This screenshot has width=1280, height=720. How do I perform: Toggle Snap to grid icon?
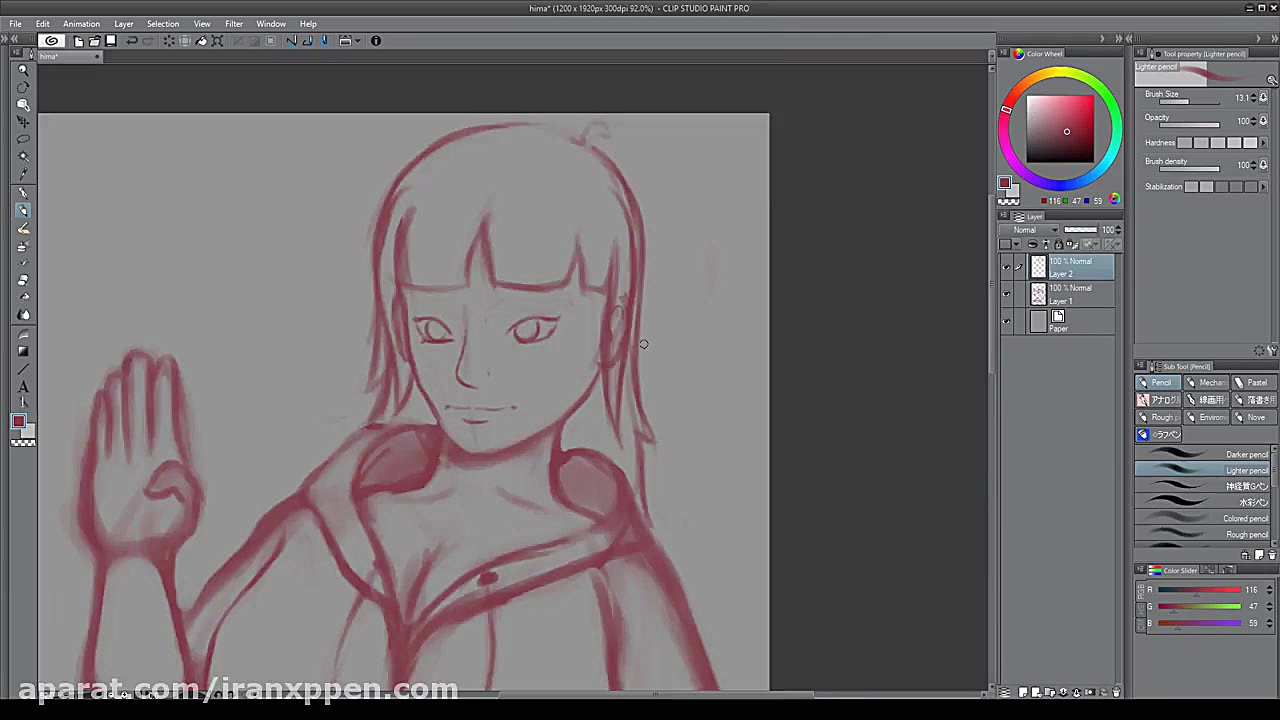point(324,41)
